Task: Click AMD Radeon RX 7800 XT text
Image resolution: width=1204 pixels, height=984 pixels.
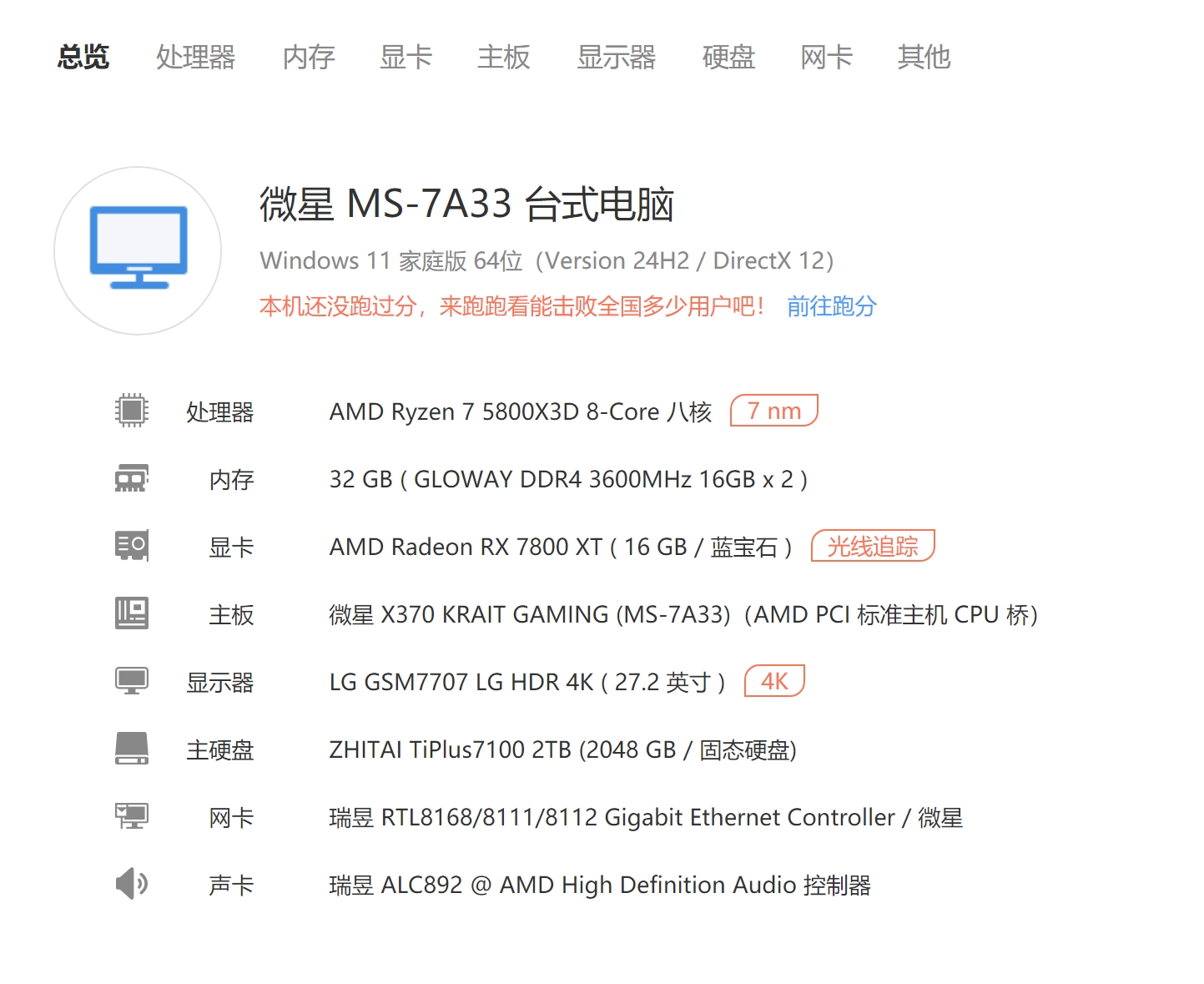Action: [x=561, y=547]
